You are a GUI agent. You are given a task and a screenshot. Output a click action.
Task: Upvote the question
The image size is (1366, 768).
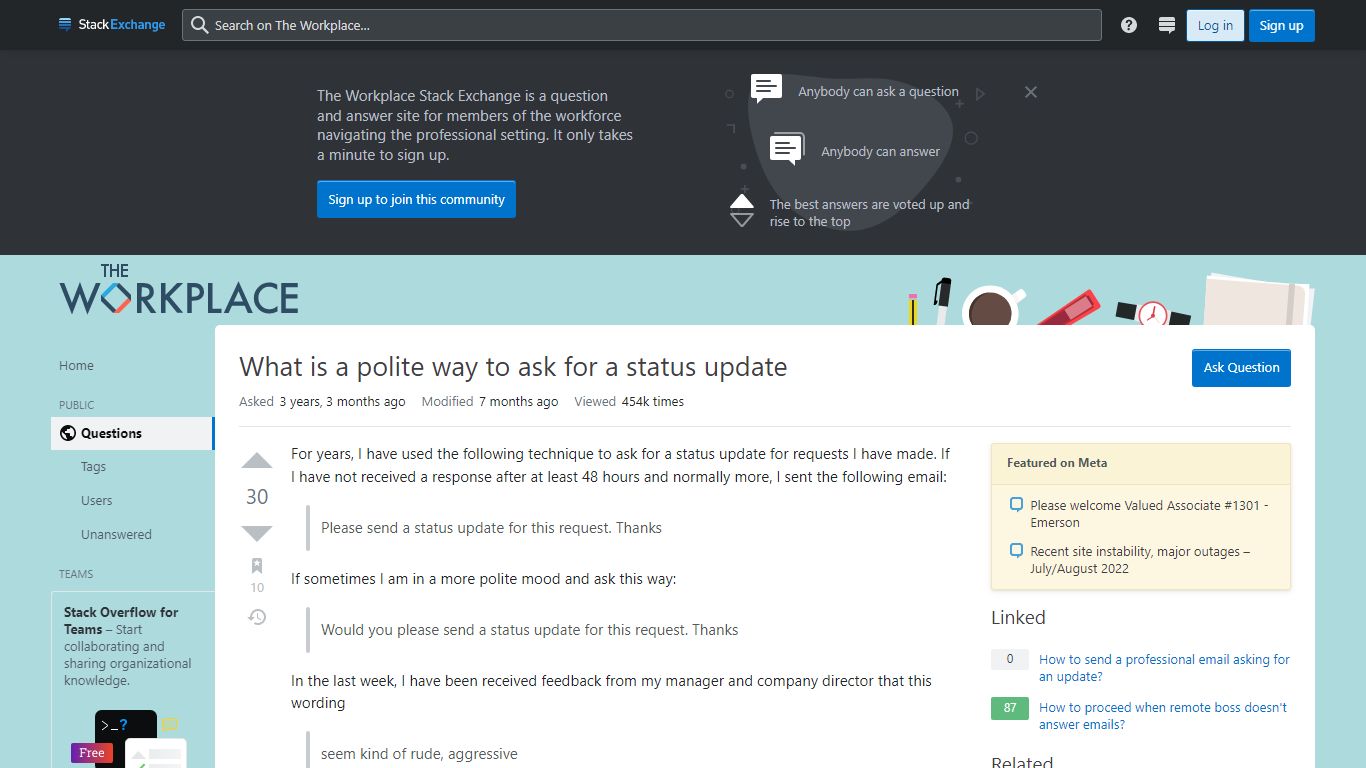coord(257,461)
